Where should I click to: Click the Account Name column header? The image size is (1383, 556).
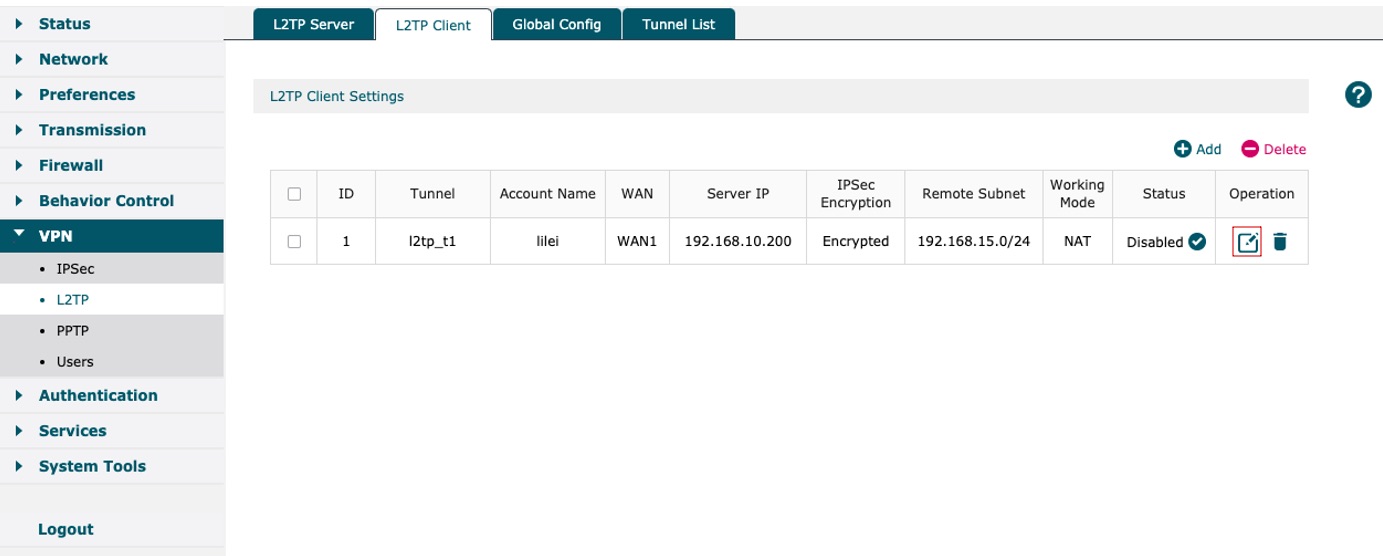pos(548,194)
